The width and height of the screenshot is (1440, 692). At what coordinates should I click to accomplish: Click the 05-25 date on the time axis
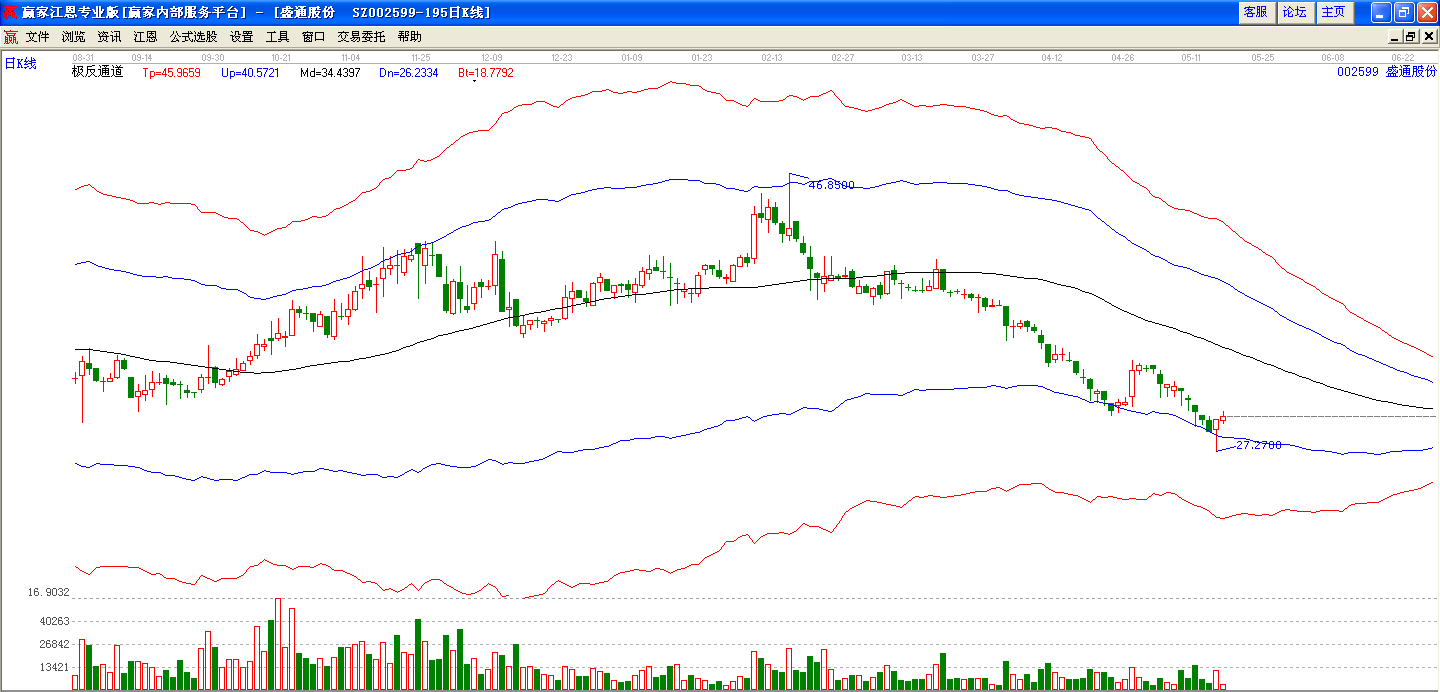tap(1263, 58)
